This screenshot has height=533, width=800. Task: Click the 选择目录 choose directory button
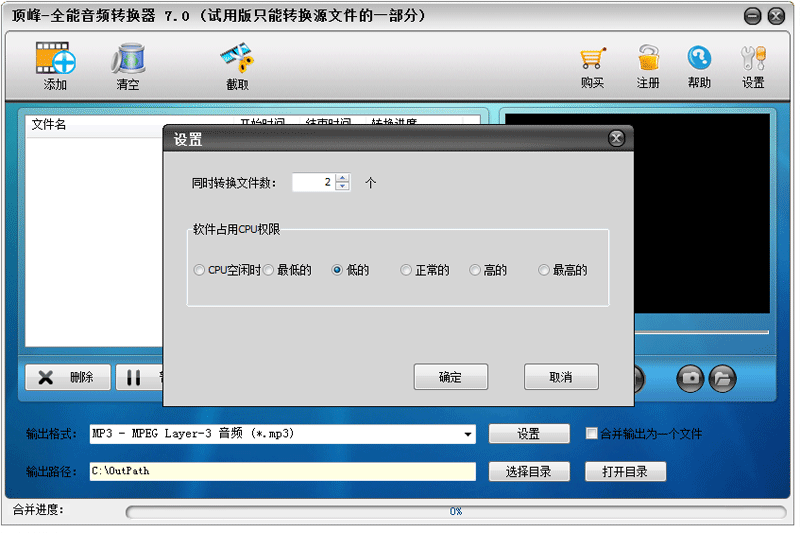click(529, 472)
